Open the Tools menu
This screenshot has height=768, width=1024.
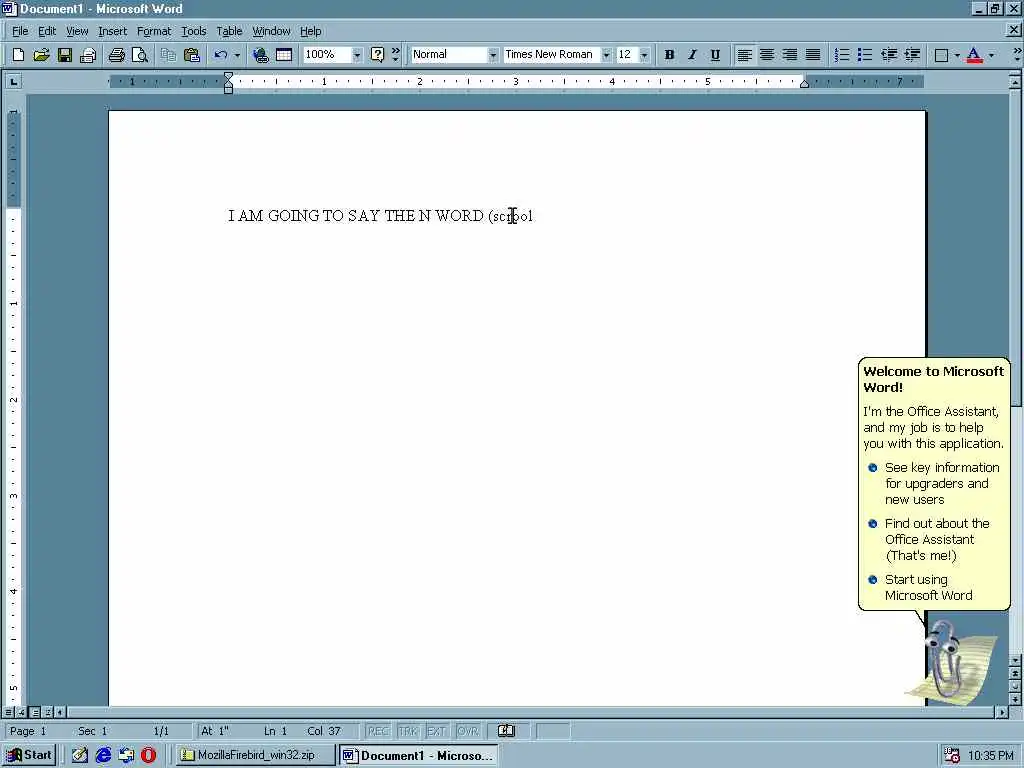(x=194, y=31)
